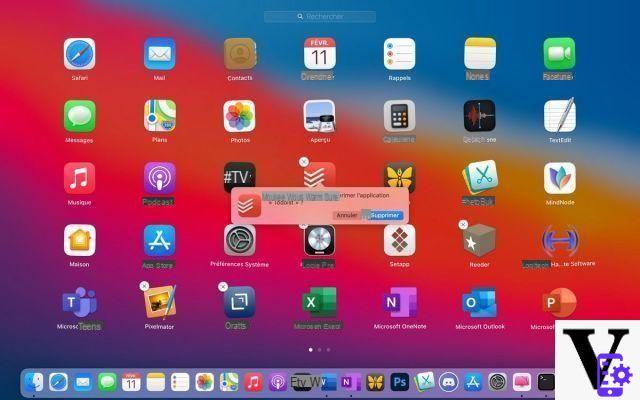640x400 pixels.
Task: Launch MindNode app
Action: pos(560,178)
